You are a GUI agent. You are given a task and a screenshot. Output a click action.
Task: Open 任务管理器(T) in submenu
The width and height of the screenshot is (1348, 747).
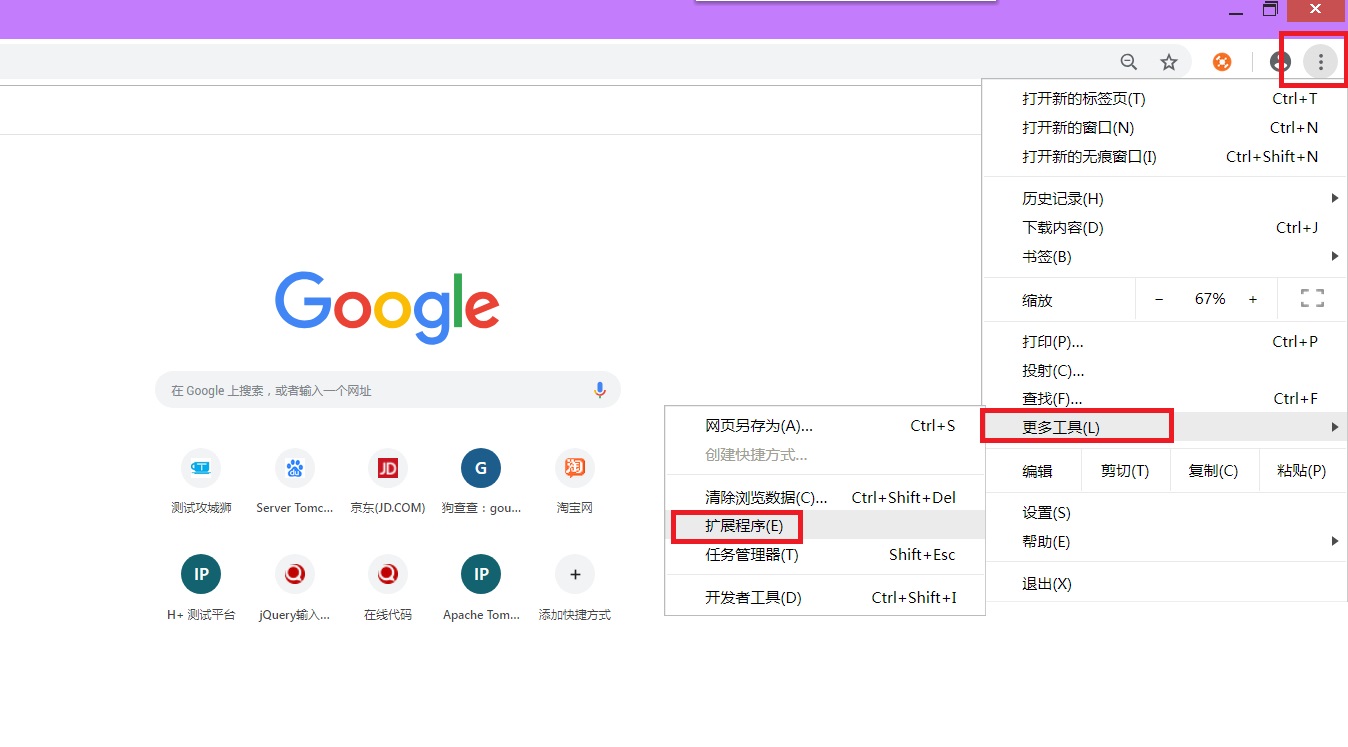(825, 554)
